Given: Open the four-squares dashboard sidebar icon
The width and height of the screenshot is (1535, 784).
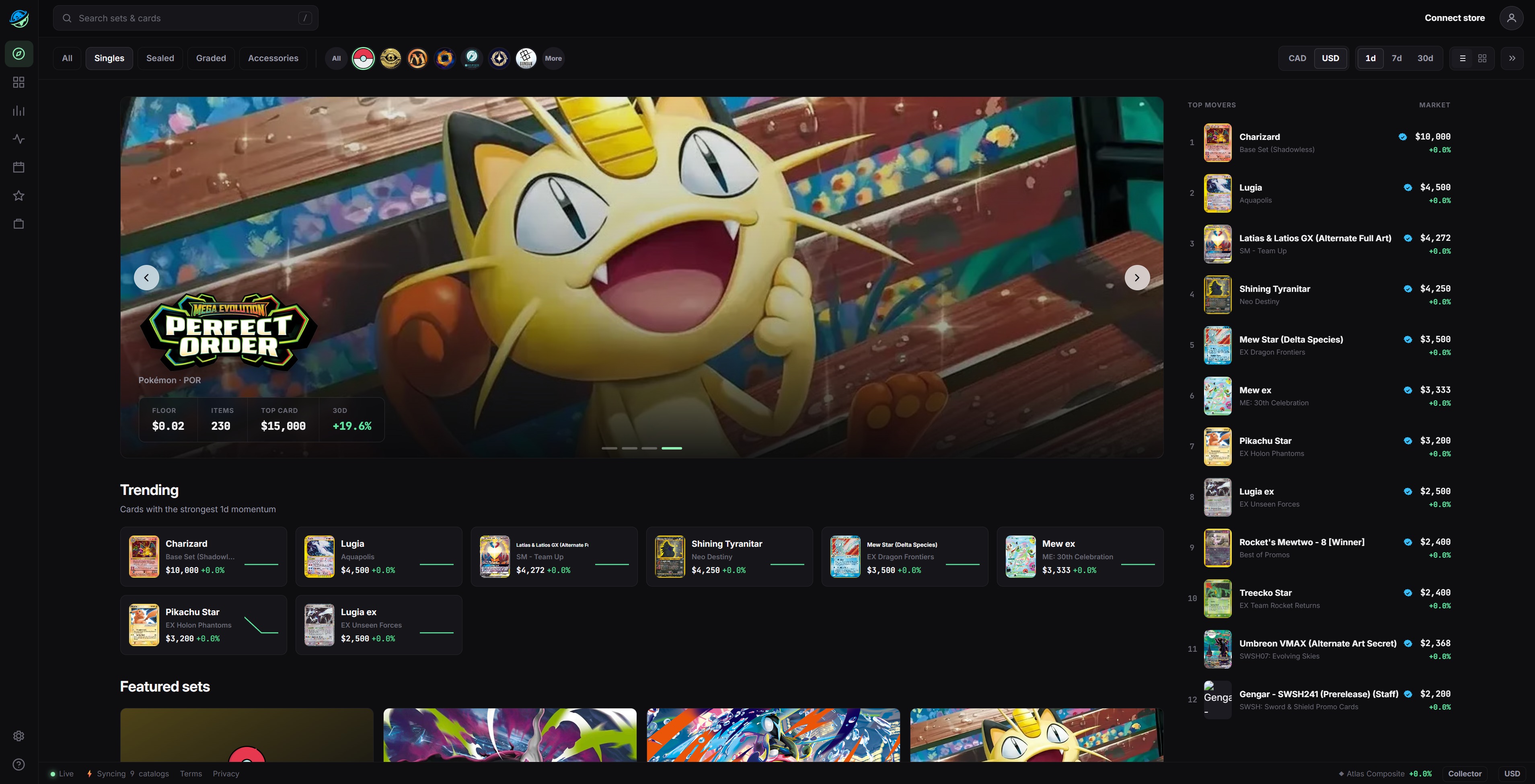Looking at the screenshot, I should (19, 82).
